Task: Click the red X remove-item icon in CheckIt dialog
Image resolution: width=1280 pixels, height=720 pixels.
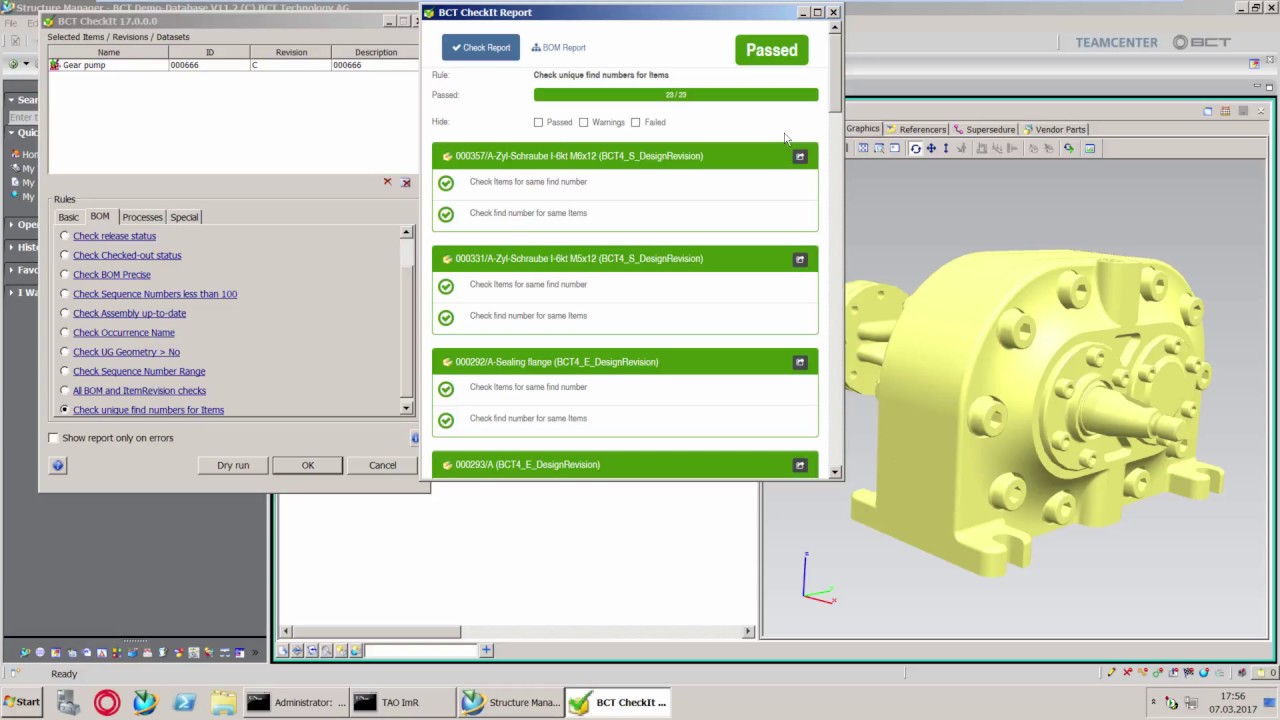Action: point(388,182)
